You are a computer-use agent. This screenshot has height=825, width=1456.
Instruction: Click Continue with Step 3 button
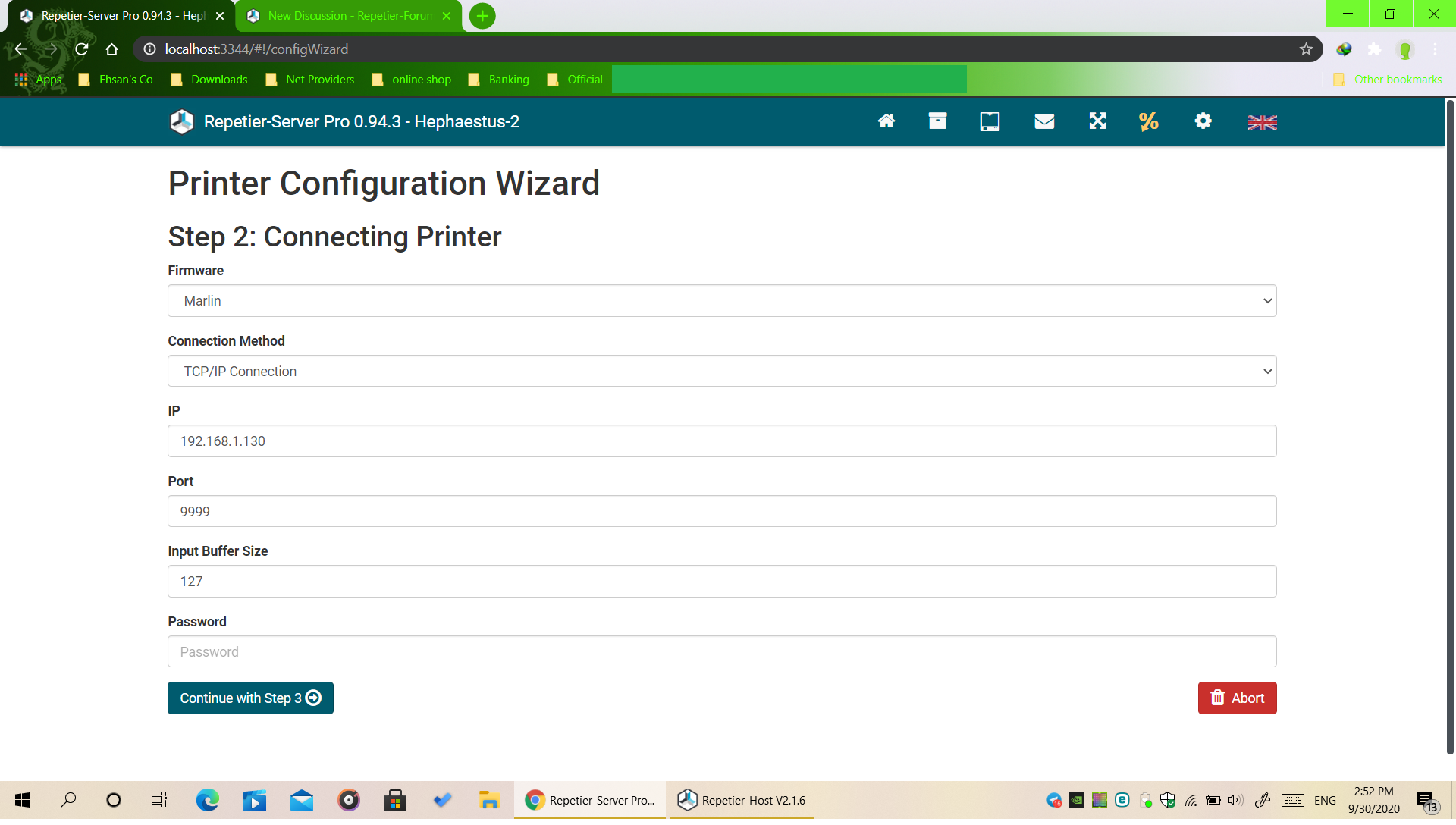(x=250, y=697)
